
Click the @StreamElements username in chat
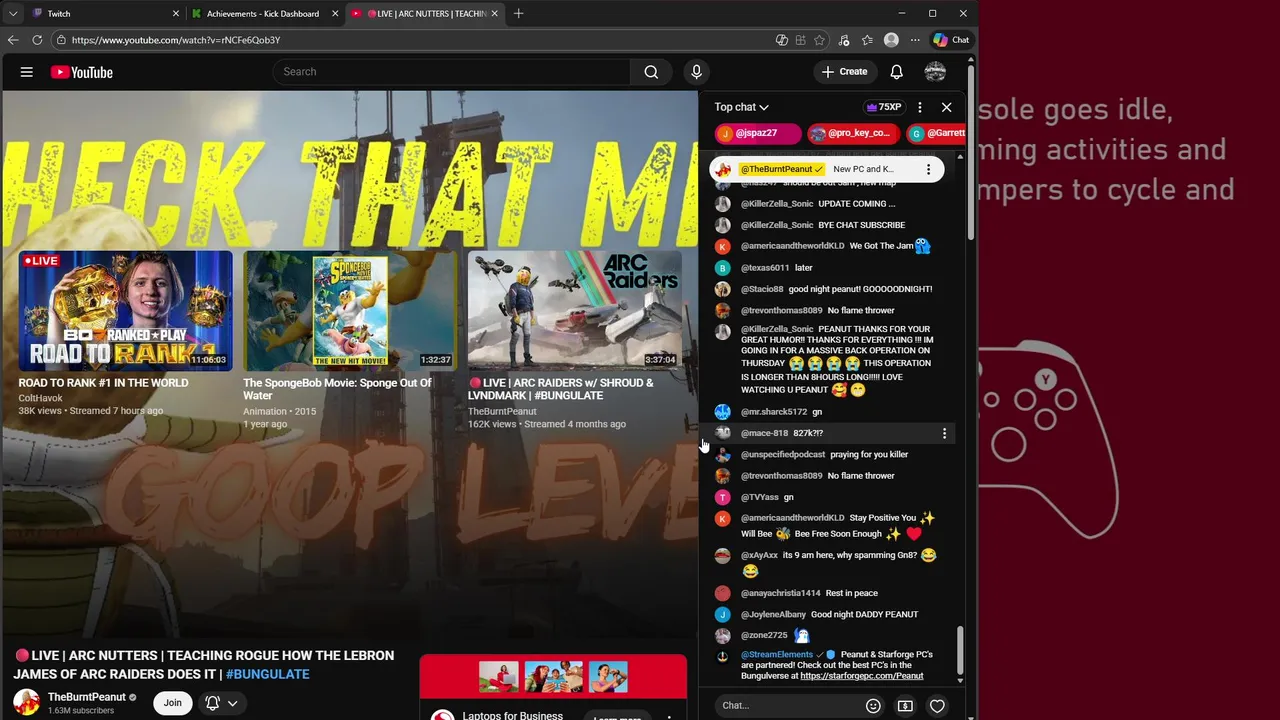click(x=777, y=655)
